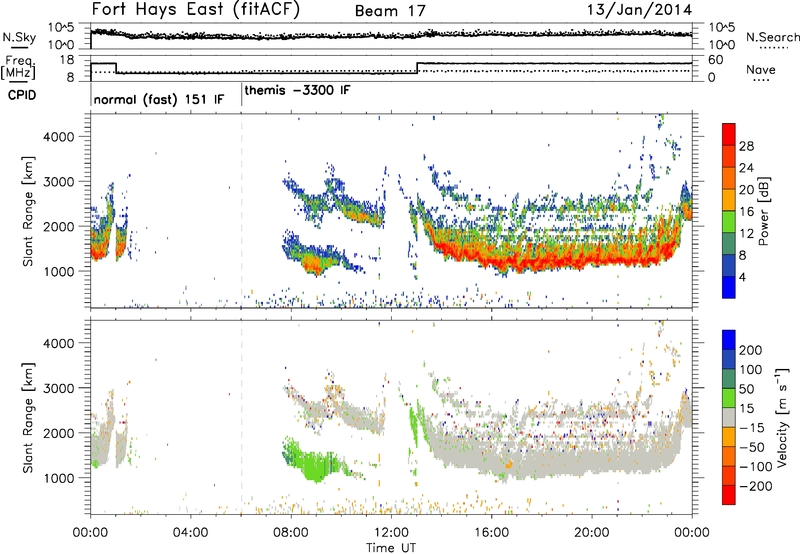Select the 'N.Search' legend label
This screenshot has height=554, width=800.
click(772, 37)
